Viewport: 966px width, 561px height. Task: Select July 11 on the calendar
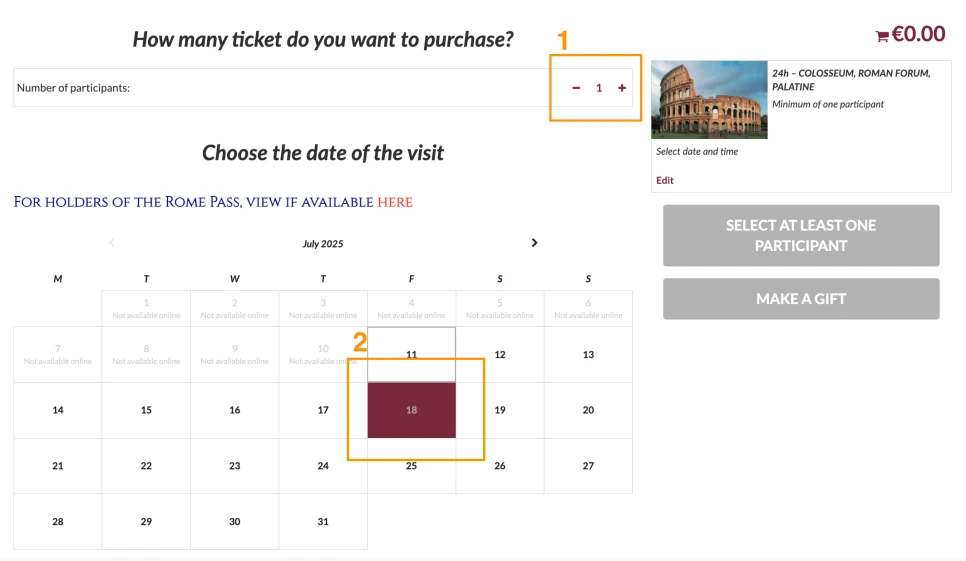point(412,355)
